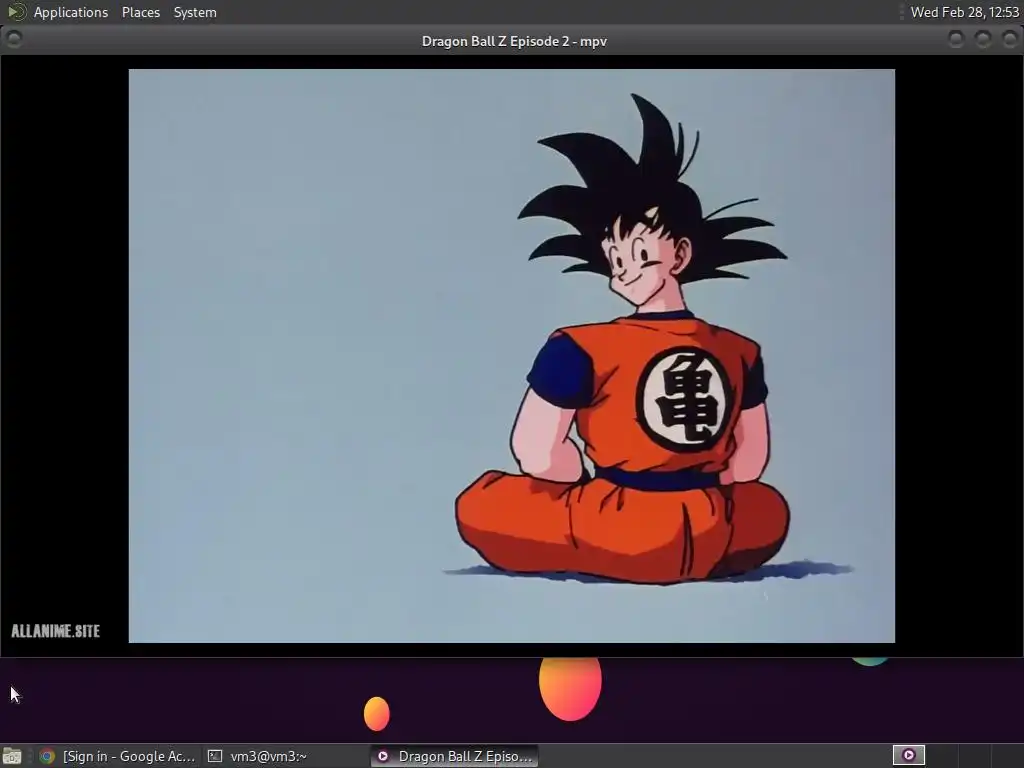This screenshot has width=1024, height=768.
Task: Click the Dragon Ball Z Episode 2 - mpv title bar
Action: 514,41
